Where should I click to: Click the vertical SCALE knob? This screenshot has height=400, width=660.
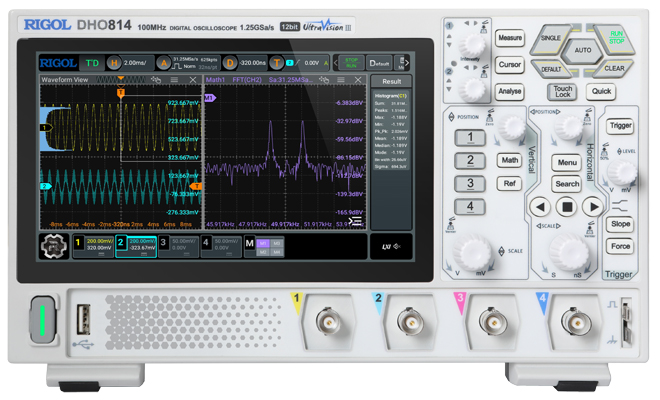coord(471,253)
